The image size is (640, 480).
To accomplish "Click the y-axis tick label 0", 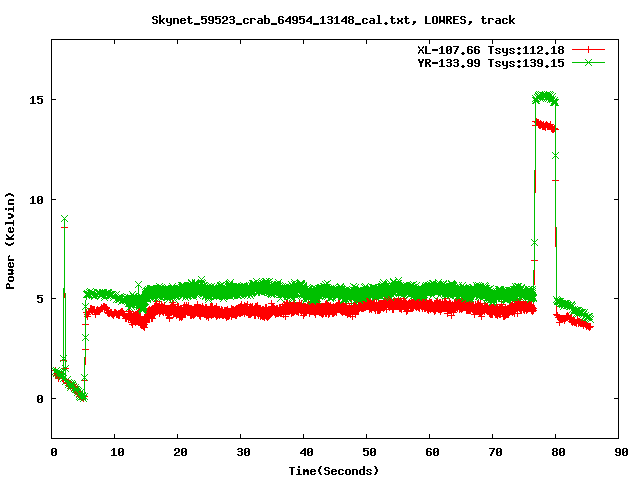I will coord(40,399).
